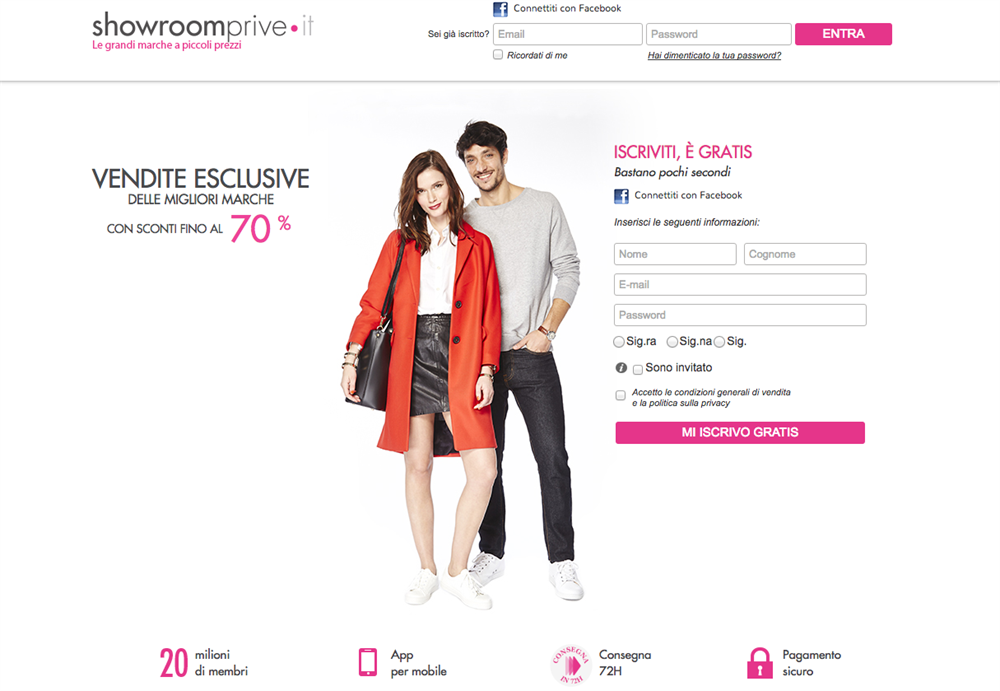This screenshot has height=691, width=1000.
Task: Choose the Sig. radio option
Action: (719, 342)
